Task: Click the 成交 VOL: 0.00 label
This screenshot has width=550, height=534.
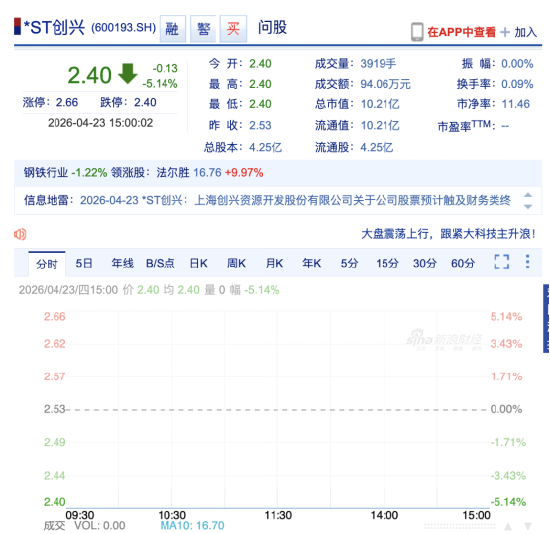Action: pyautogui.click(x=85, y=525)
